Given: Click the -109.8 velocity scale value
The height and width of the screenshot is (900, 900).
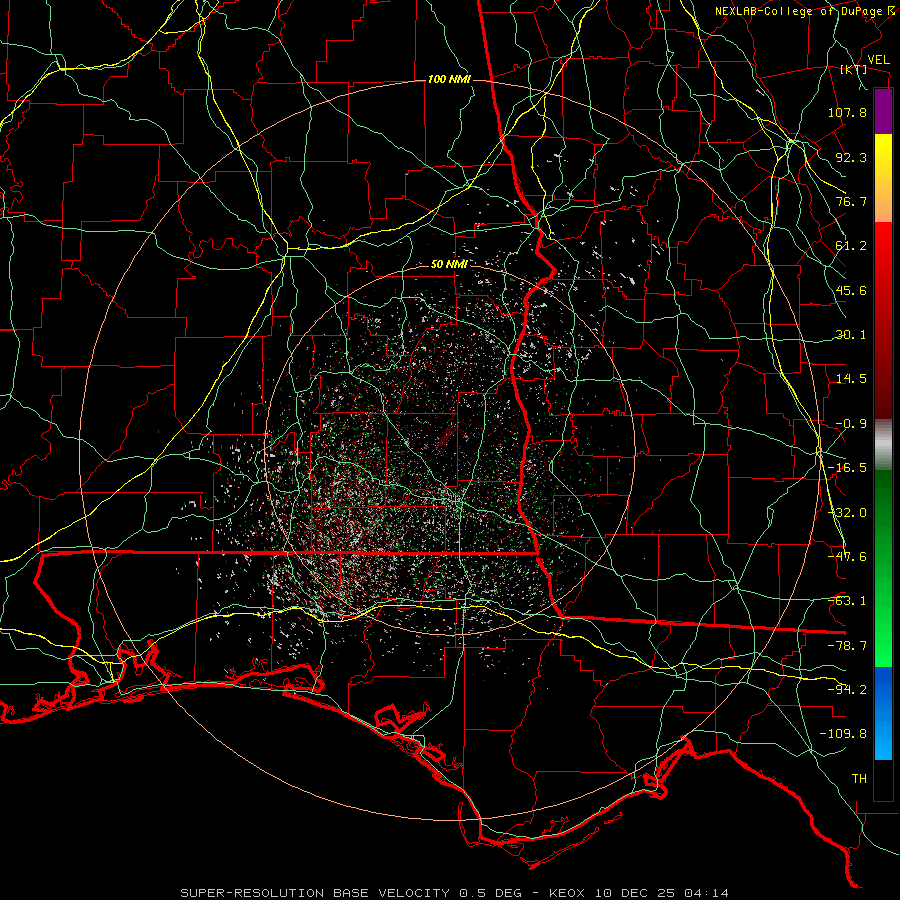Looking at the screenshot, I should [843, 734].
